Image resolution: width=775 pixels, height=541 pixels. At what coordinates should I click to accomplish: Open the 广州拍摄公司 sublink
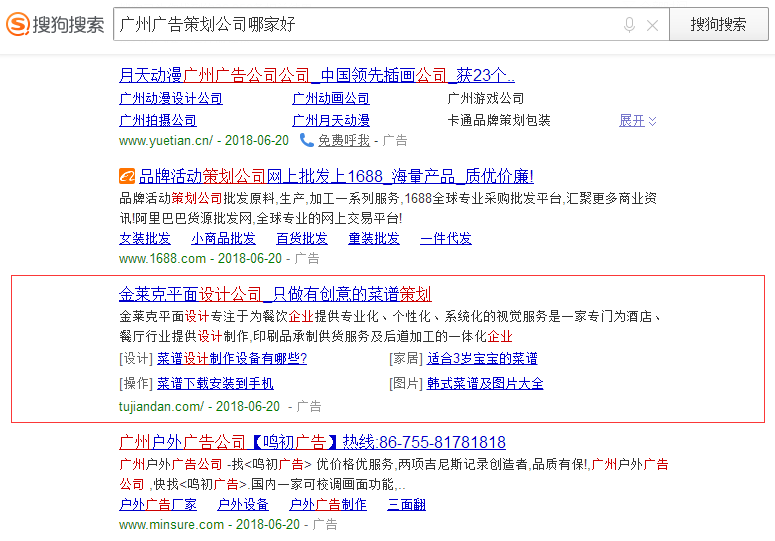158,120
